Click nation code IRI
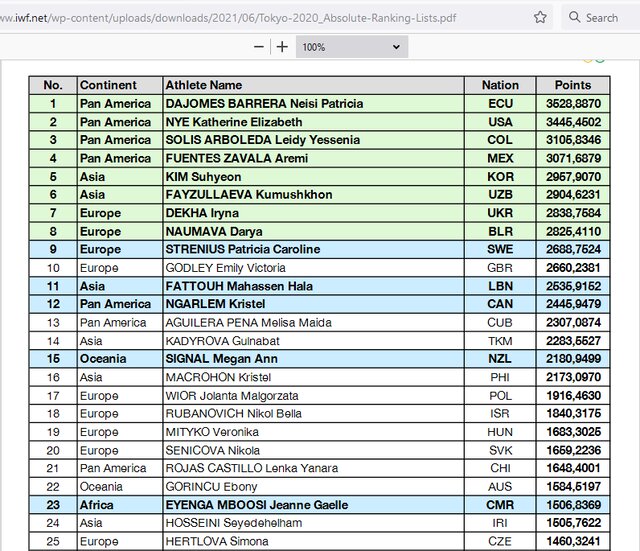Image resolution: width=640 pixels, height=551 pixels. [500, 523]
